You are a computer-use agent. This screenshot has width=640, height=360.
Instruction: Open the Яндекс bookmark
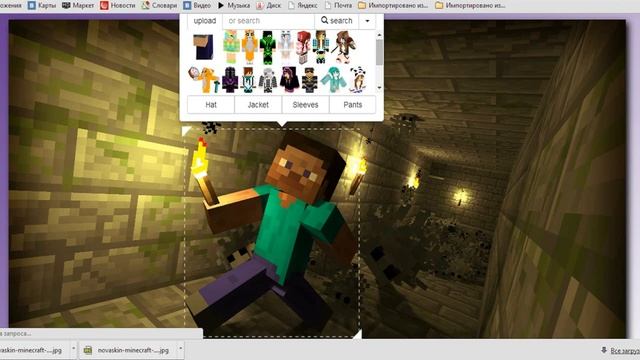303,5
